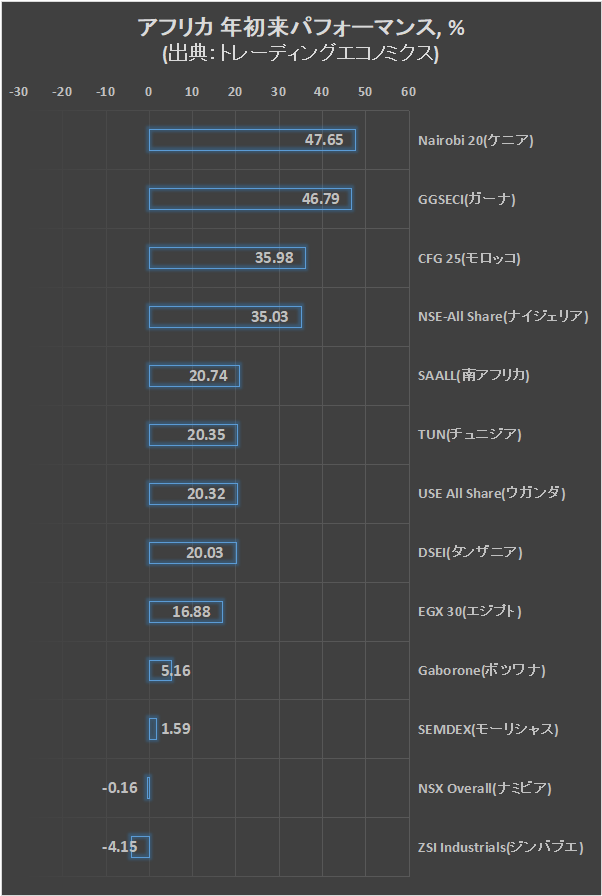The width and height of the screenshot is (602, 896).
Task: Click the 20.74 data label
Action: pos(208,375)
